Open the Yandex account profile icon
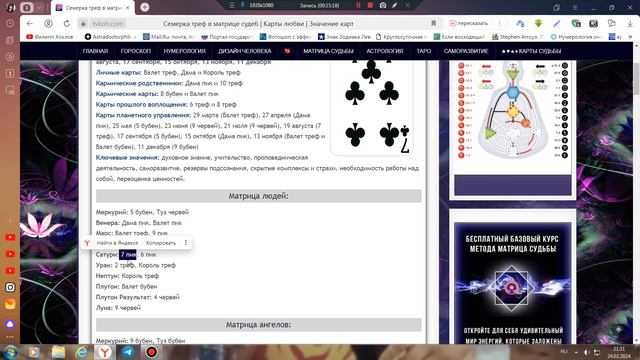The height and width of the screenshot is (360, 640). (x=48, y=24)
